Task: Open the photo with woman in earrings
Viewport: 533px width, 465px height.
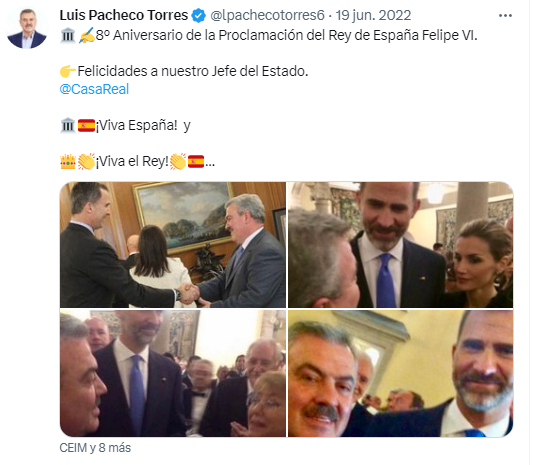Action: pos(402,246)
